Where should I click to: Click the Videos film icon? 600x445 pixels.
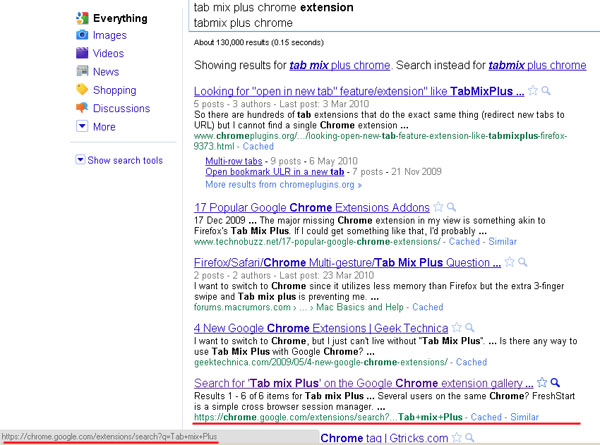[82, 53]
